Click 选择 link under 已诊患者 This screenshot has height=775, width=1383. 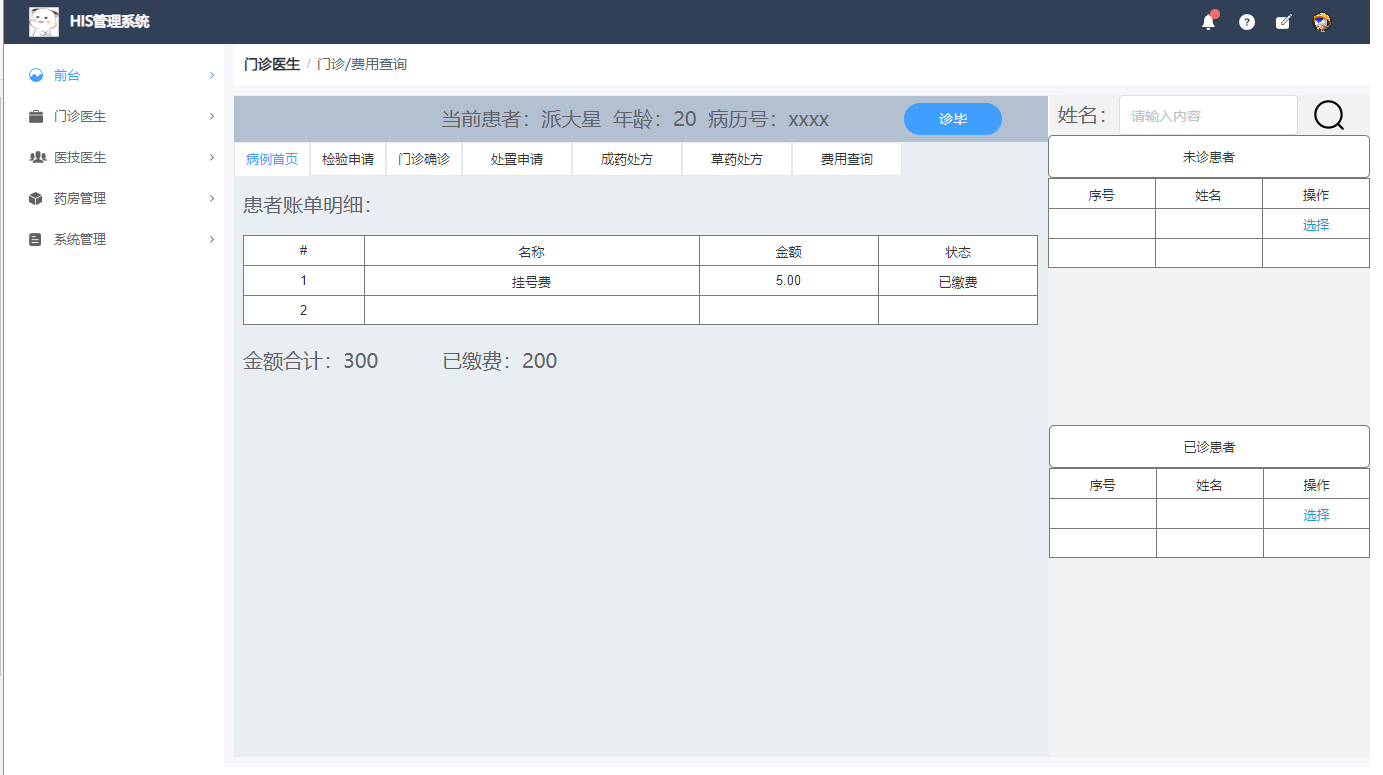[x=1317, y=515]
